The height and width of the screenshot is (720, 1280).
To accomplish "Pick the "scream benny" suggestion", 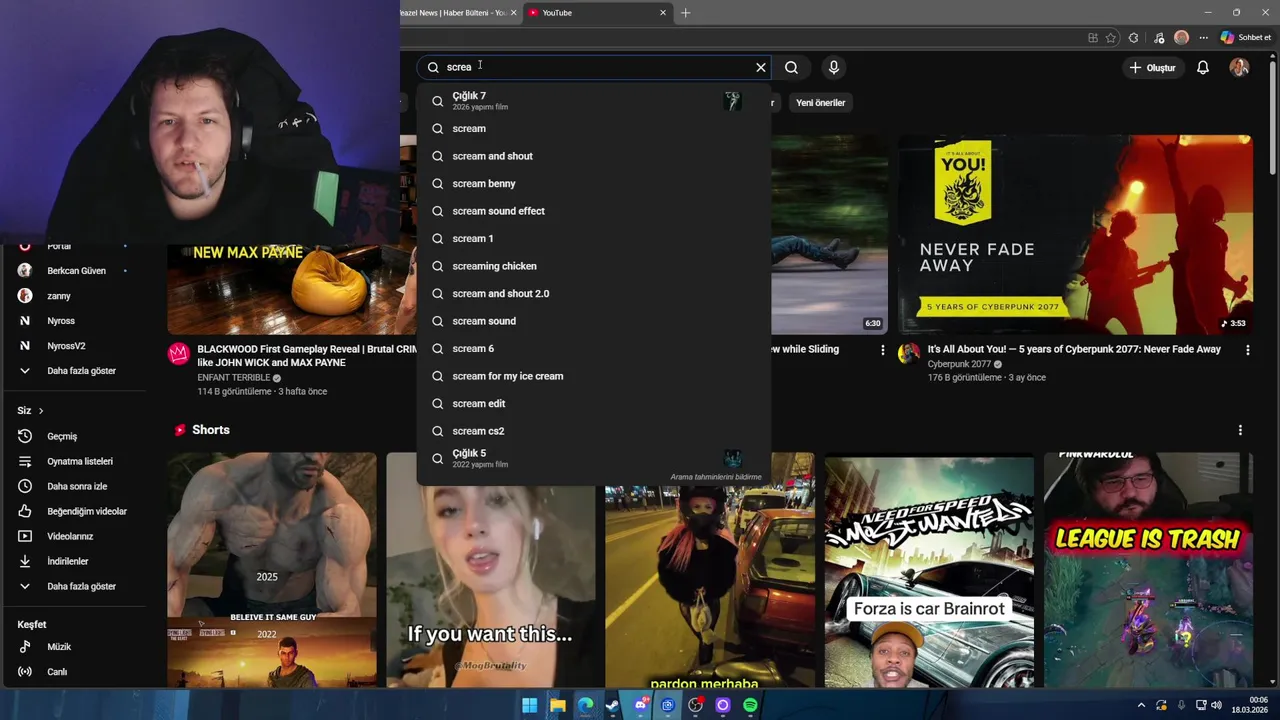I will [594, 183].
